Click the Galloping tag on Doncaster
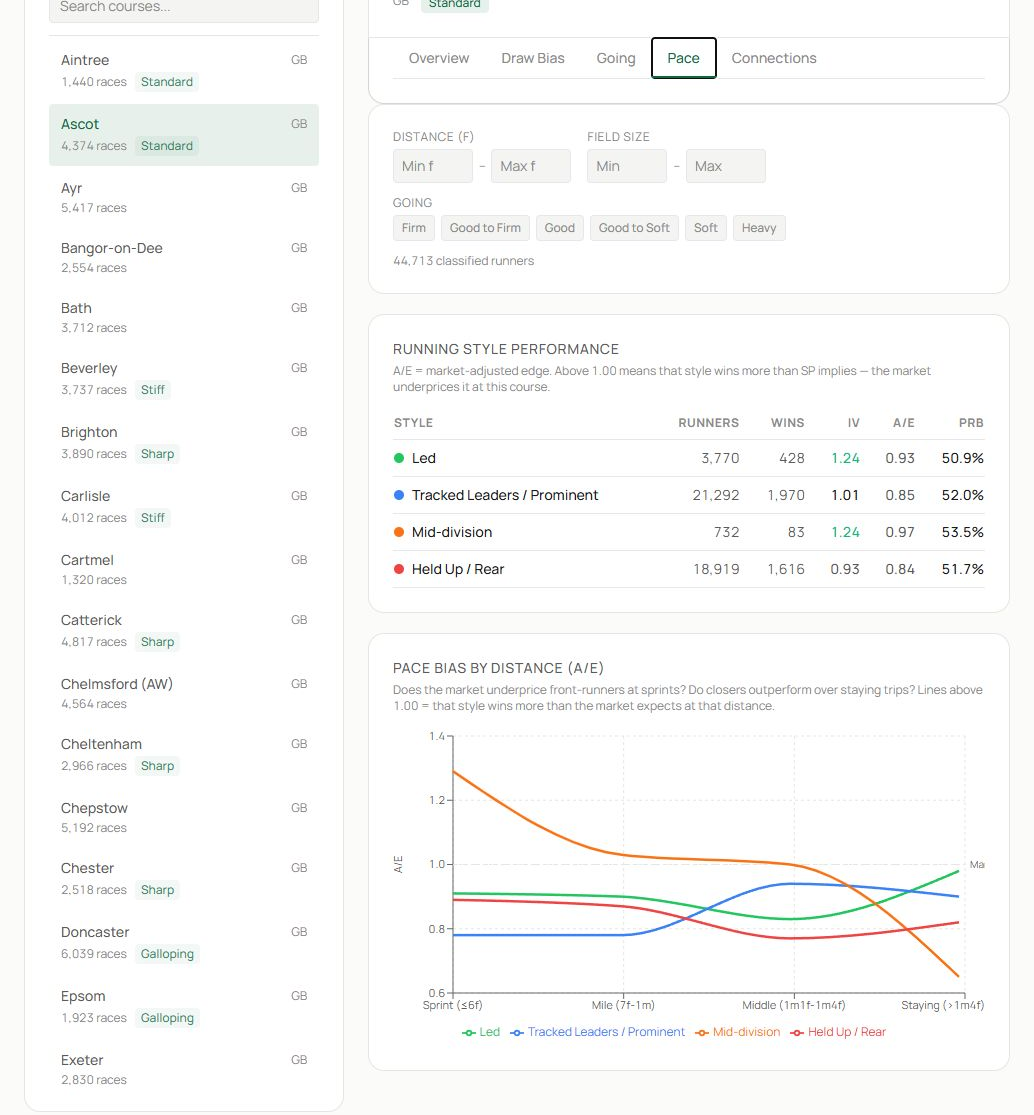 167,954
